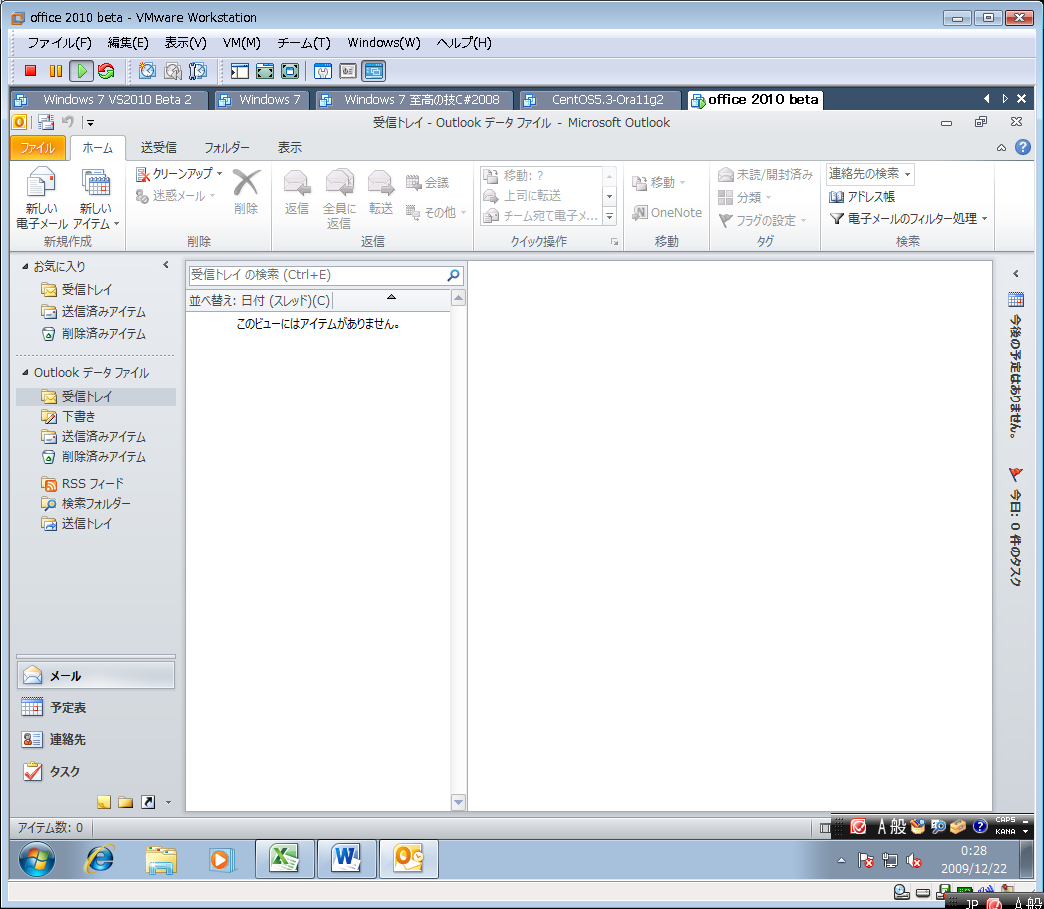Open Contacts (連絡先) navigation button
This screenshot has height=909, width=1044.
tap(68, 739)
